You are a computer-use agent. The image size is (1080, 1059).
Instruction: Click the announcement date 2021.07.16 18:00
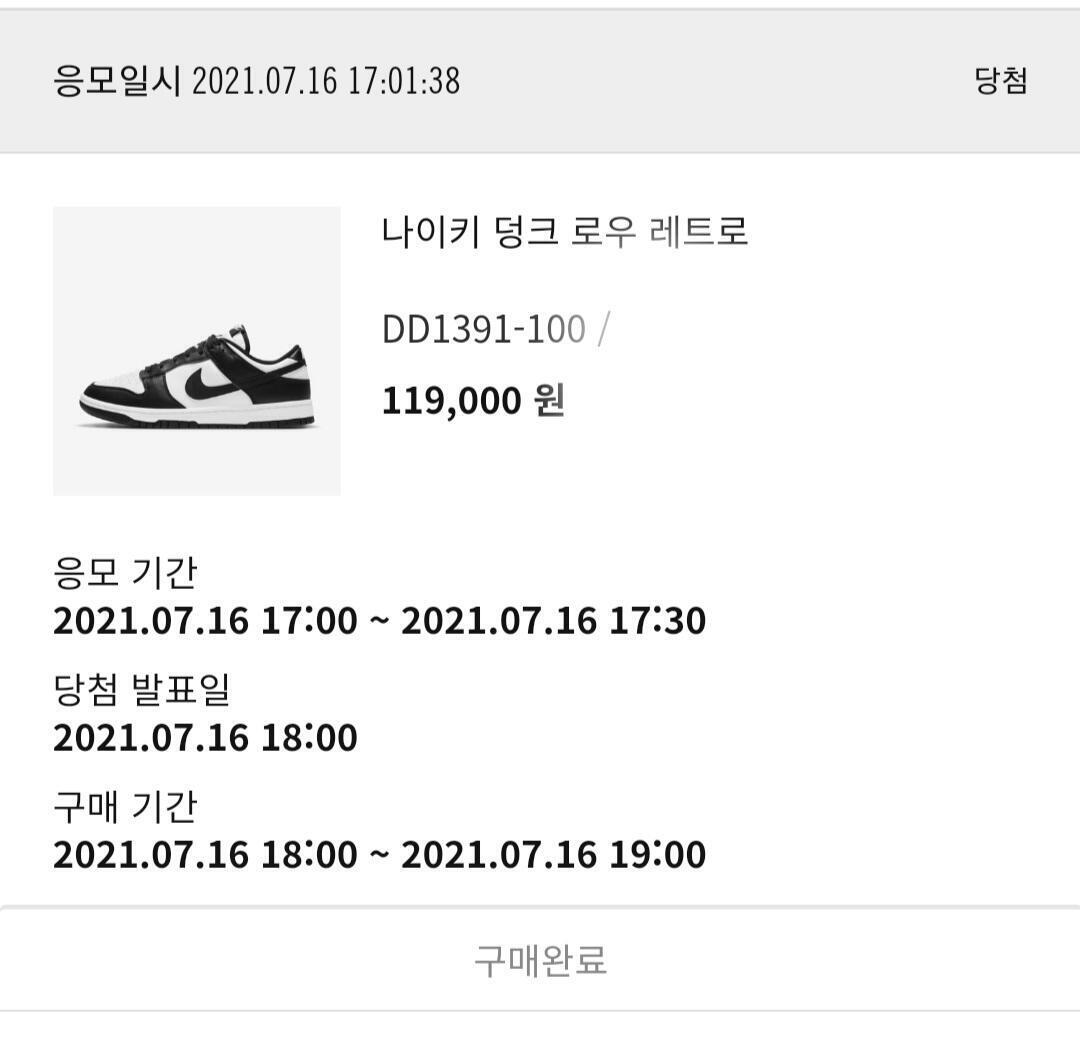tap(205, 738)
